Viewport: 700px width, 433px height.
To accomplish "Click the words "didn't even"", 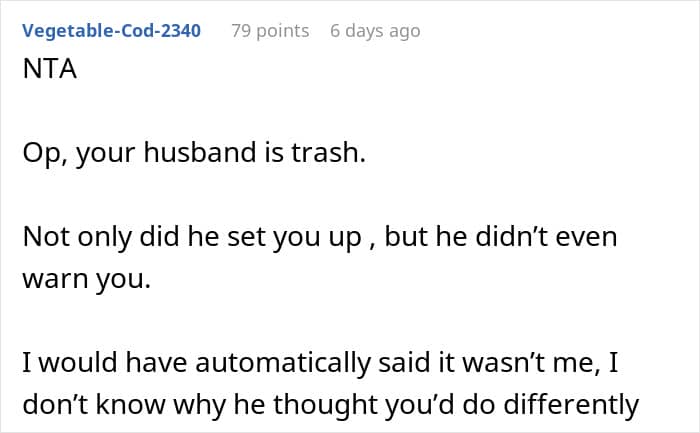I will coord(546,236).
